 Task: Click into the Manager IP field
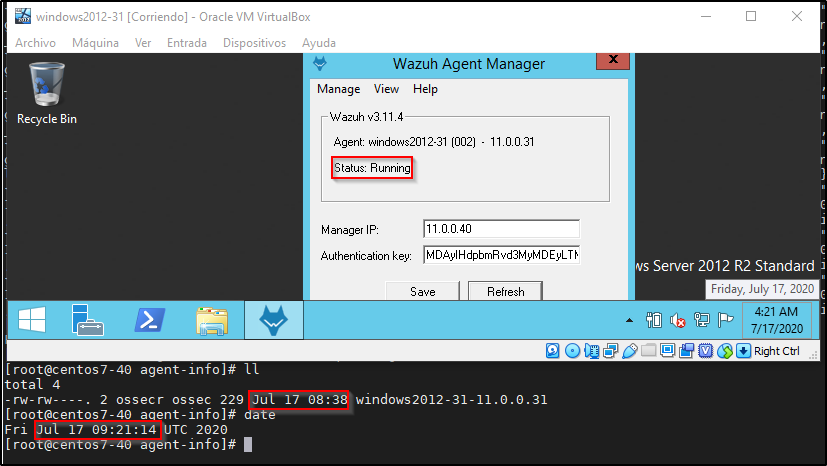(x=501, y=229)
